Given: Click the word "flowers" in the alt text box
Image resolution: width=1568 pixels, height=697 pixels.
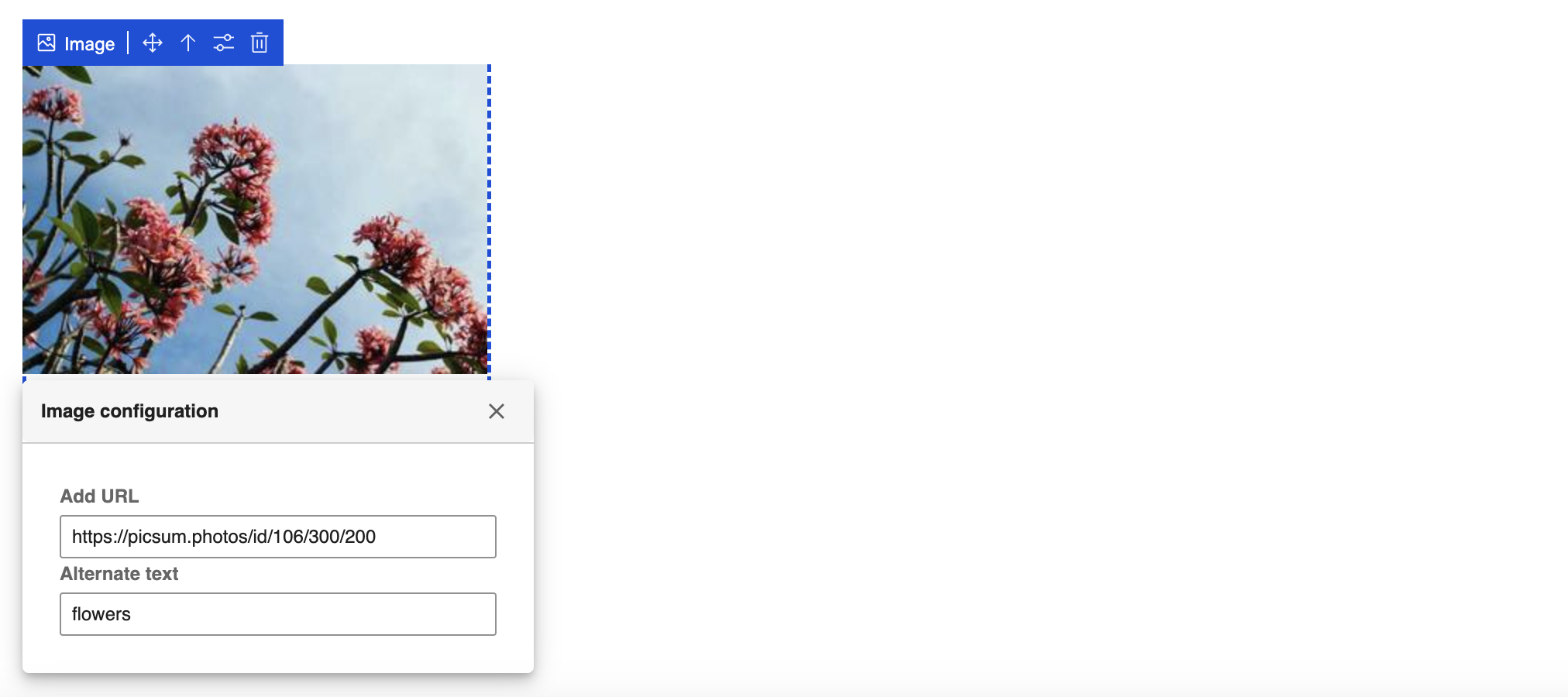Looking at the screenshot, I should 101,614.
